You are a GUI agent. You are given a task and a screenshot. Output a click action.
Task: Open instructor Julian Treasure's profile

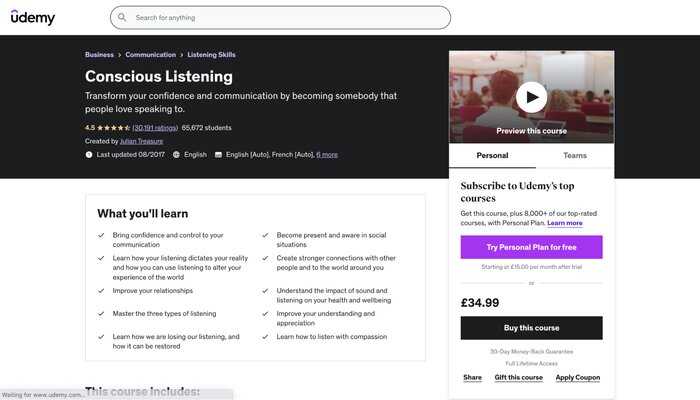click(141, 141)
